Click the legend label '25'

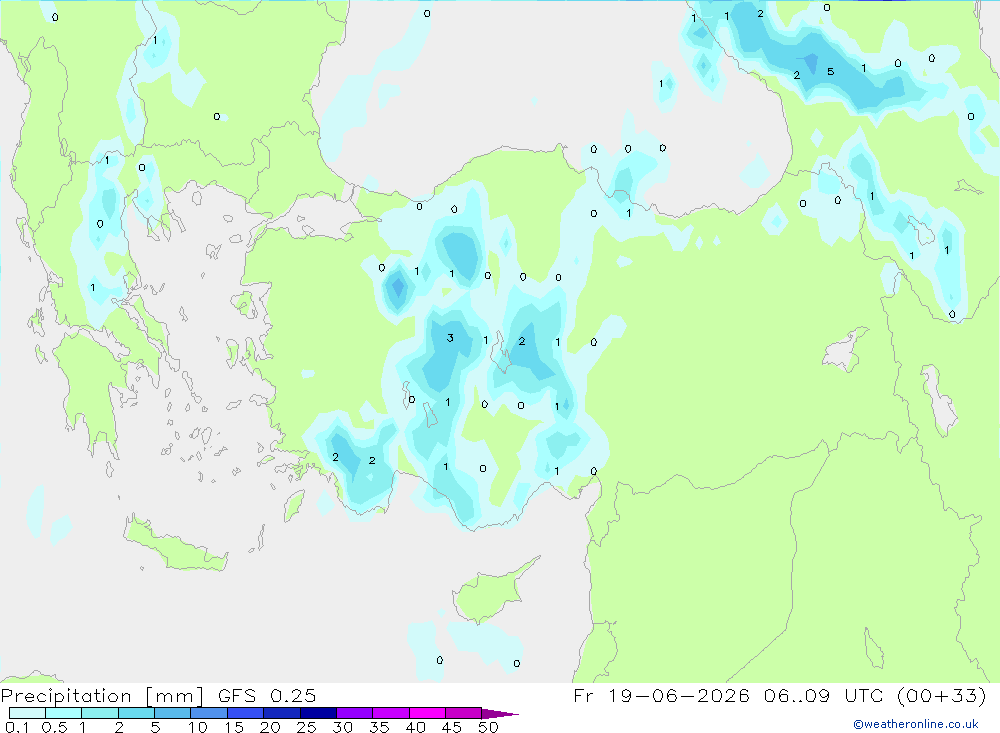point(306,727)
